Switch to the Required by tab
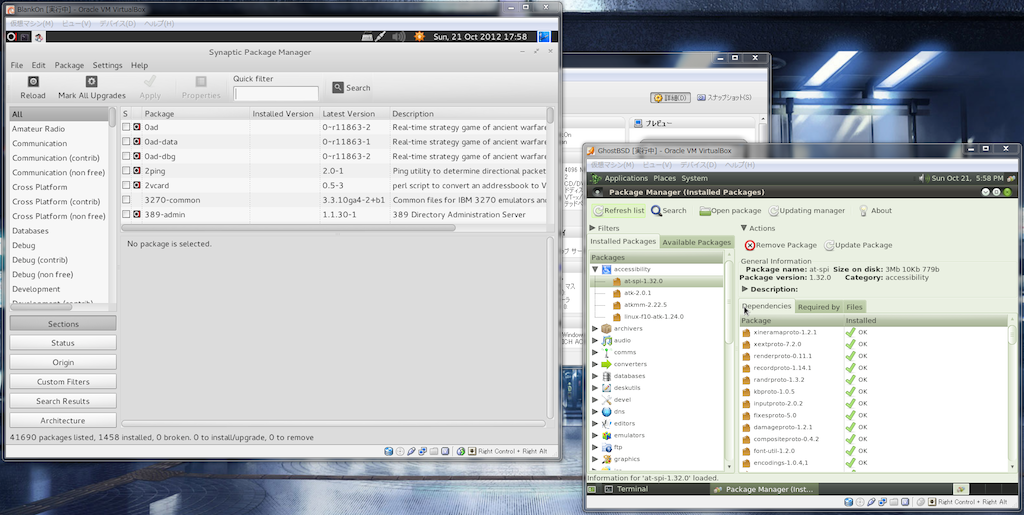The image size is (1024, 515). tap(818, 307)
